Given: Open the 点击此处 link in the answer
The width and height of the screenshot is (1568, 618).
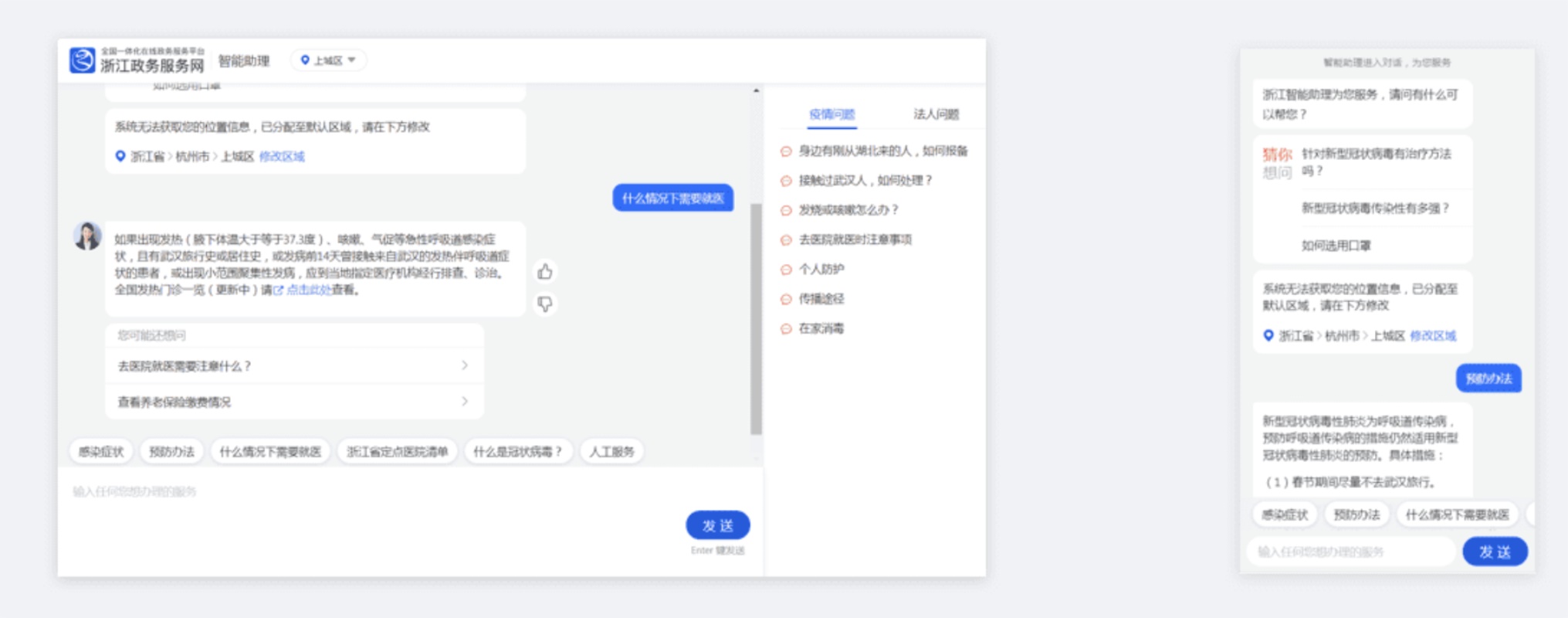Looking at the screenshot, I should pos(308,290).
